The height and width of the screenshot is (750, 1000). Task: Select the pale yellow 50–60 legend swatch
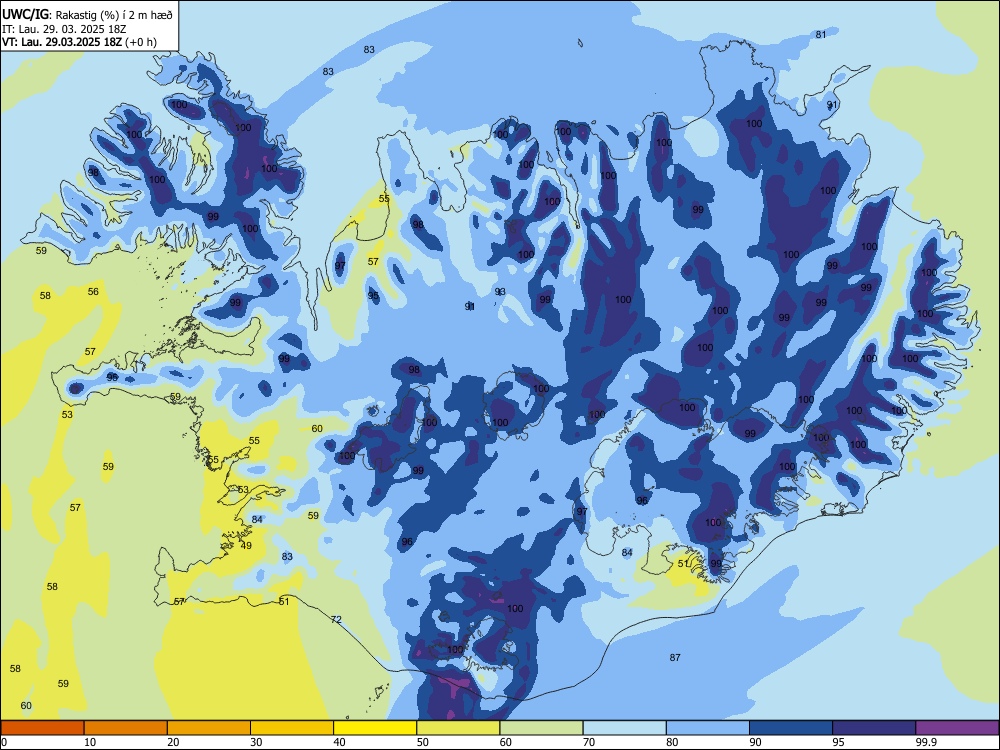coord(458,728)
